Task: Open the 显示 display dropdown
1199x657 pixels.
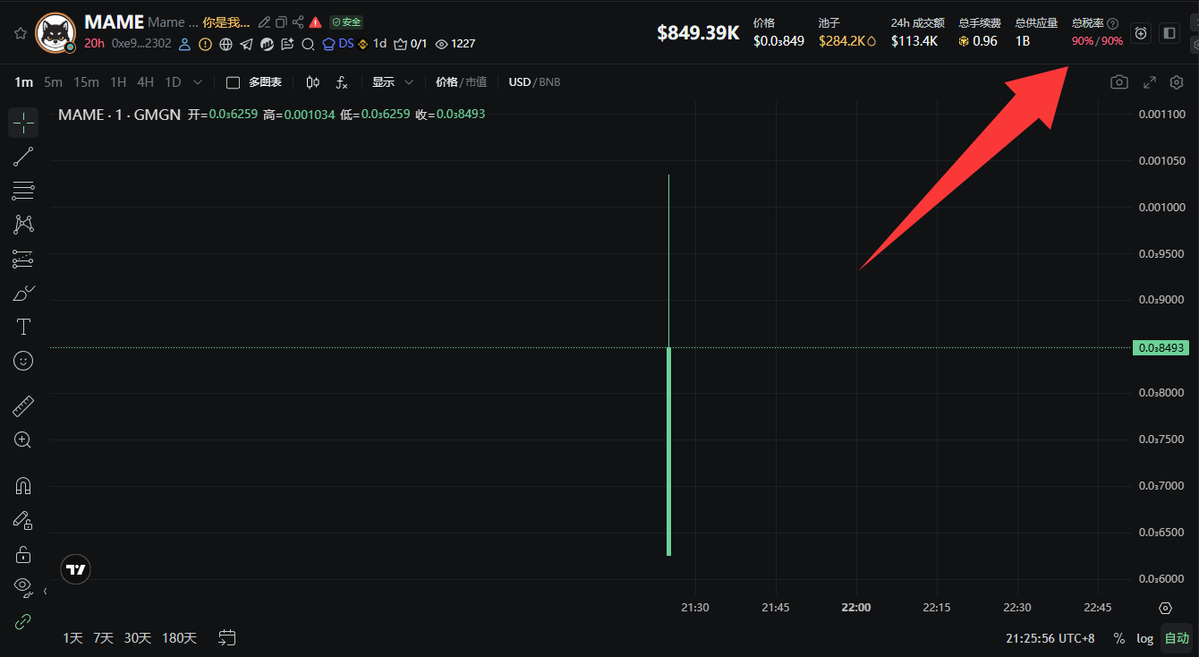Action: coord(392,82)
